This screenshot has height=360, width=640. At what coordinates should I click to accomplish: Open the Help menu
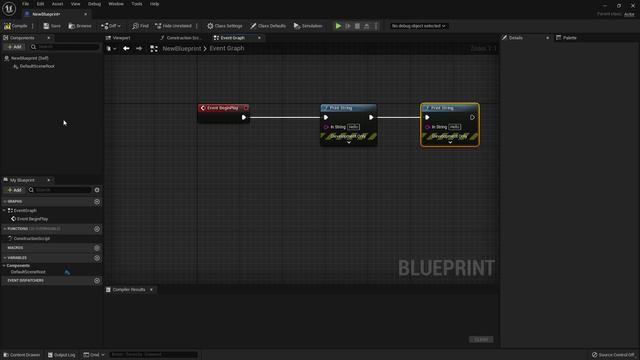click(x=154, y=4)
